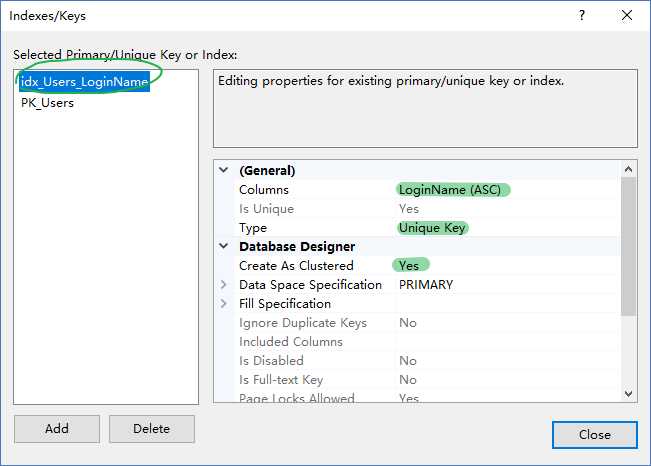Collapse the (General) section chevron

pyautogui.click(x=224, y=170)
